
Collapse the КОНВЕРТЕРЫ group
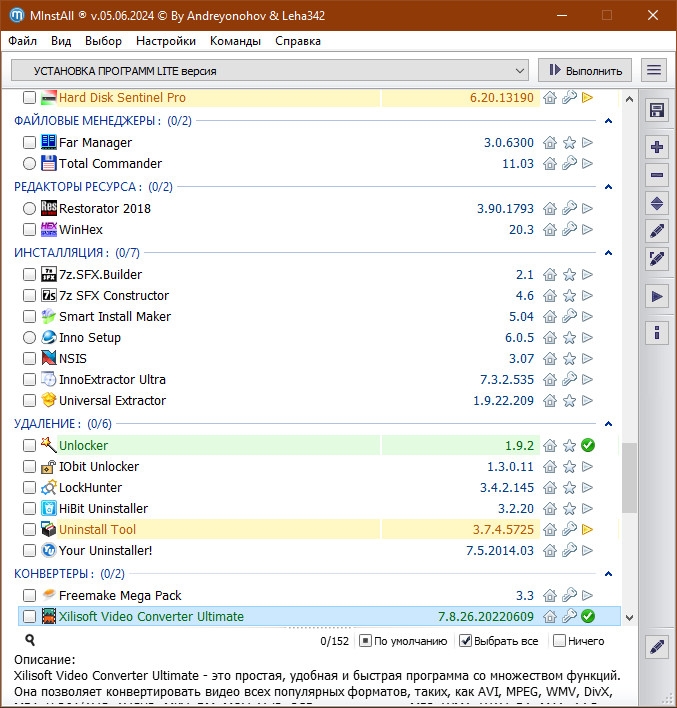pyautogui.click(x=608, y=573)
